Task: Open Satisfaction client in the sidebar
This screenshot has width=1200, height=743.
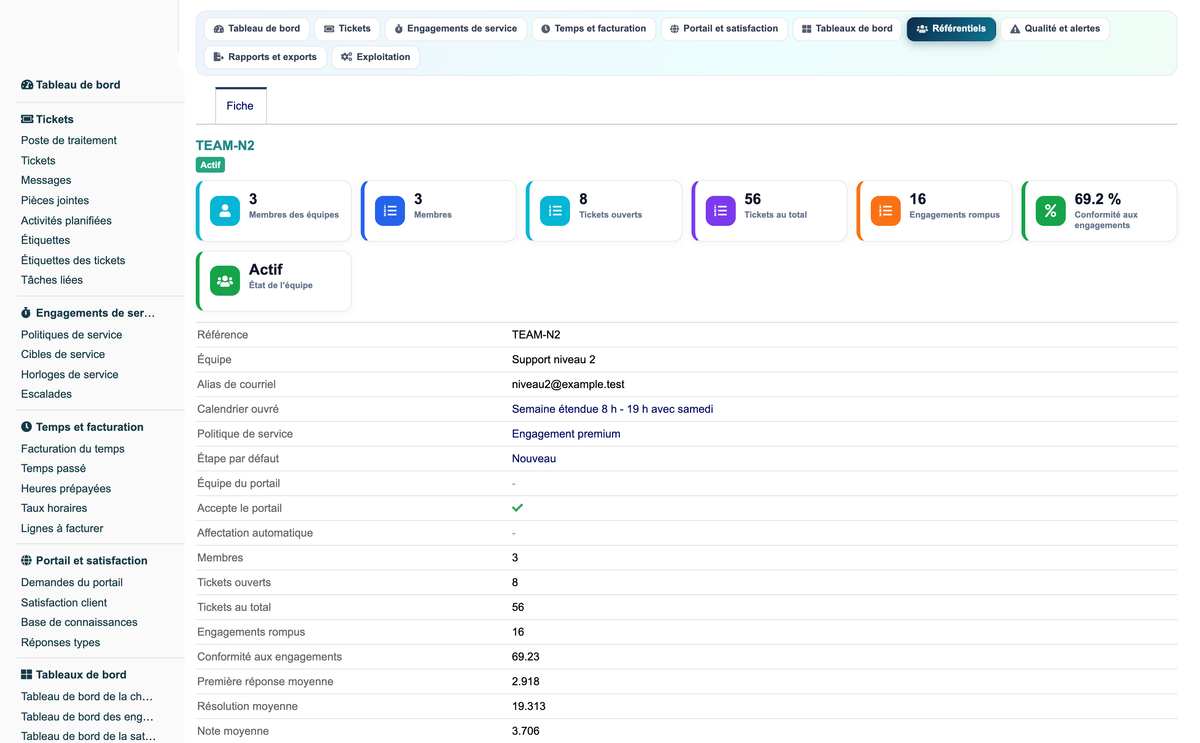Action: click(64, 603)
